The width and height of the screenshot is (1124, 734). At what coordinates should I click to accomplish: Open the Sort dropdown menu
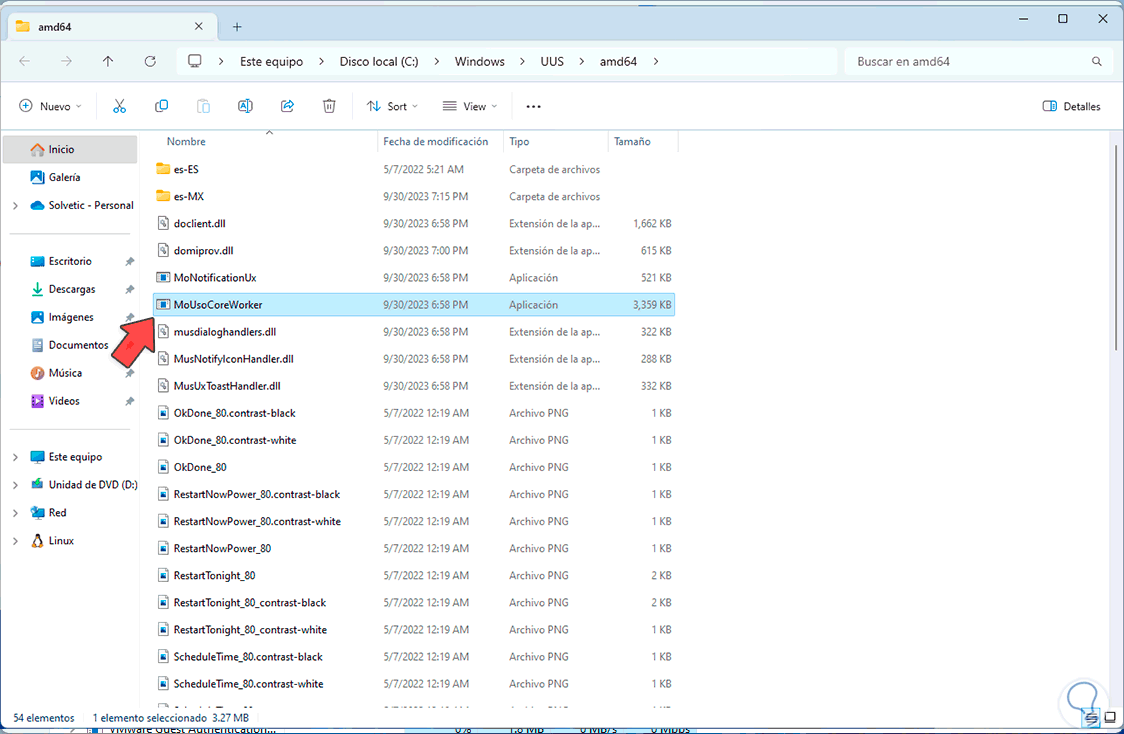pos(392,106)
